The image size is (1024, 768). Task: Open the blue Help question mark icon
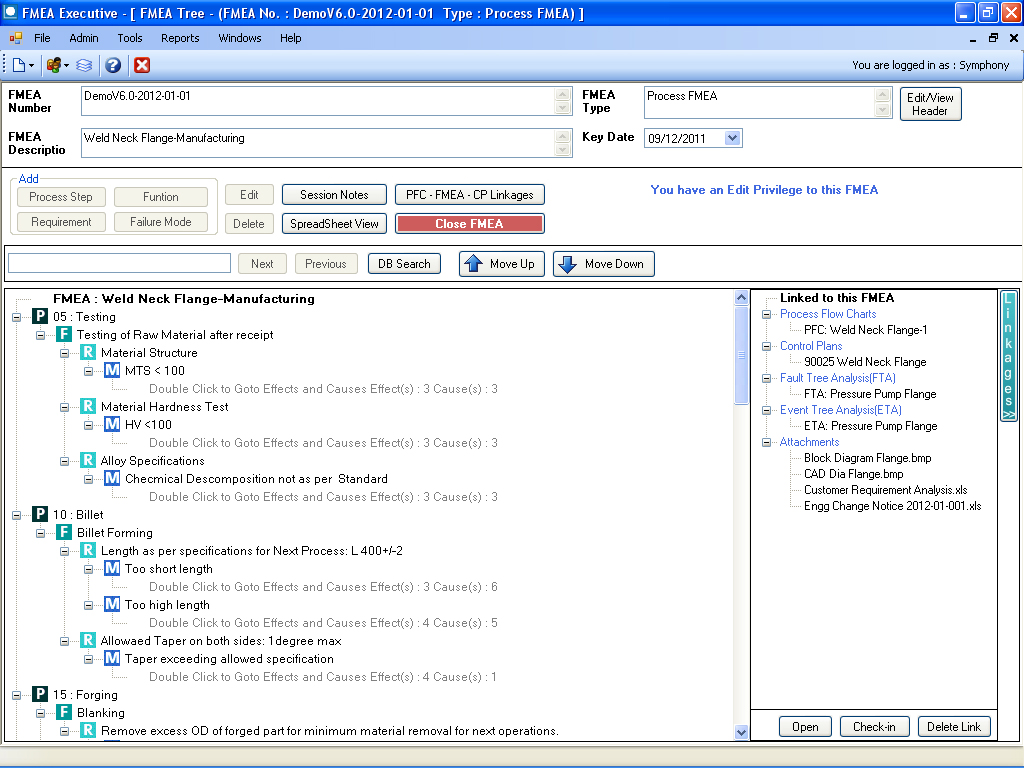[x=113, y=65]
